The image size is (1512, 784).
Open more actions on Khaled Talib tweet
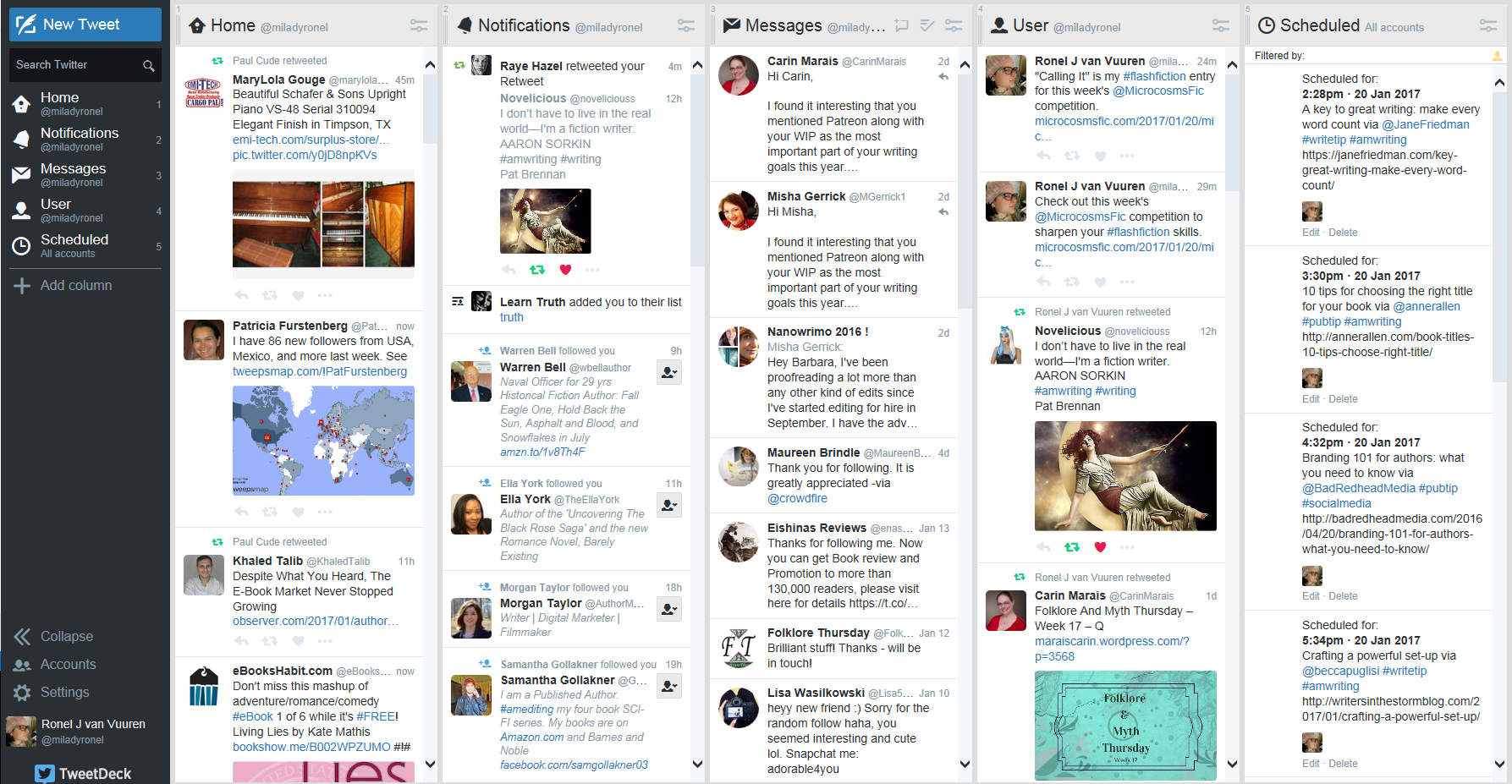(325, 641)
